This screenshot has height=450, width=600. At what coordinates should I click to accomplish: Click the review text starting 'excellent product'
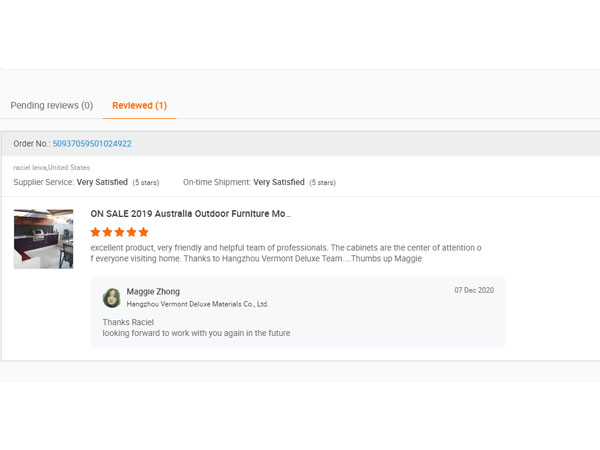(x=286, y=252)
